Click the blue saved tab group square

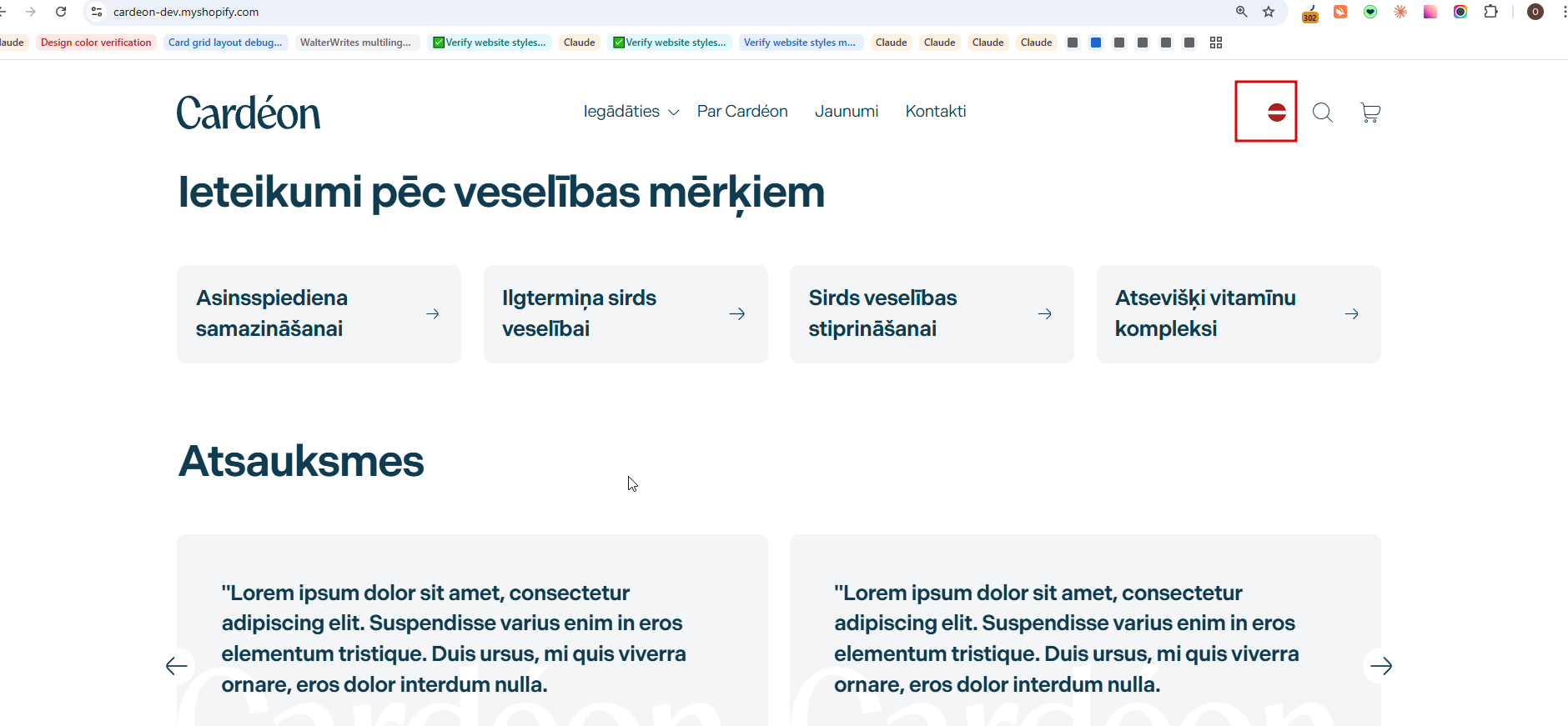click(x=1096, y=43)
